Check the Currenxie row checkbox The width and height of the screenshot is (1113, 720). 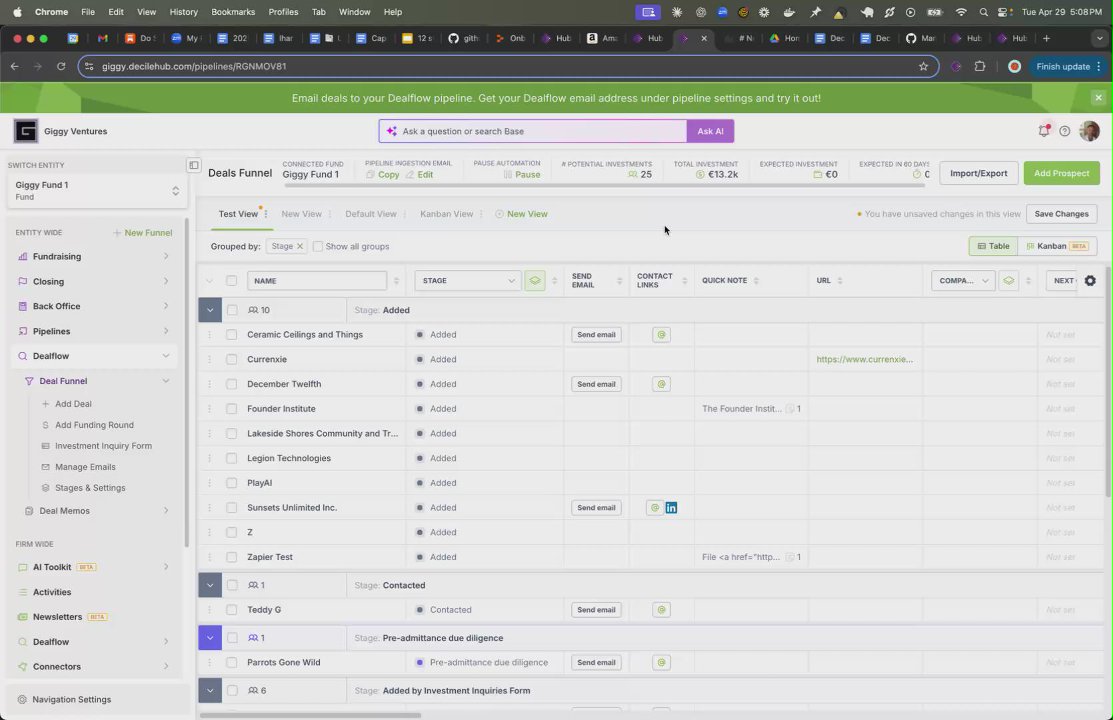click(x=231, y=359)
